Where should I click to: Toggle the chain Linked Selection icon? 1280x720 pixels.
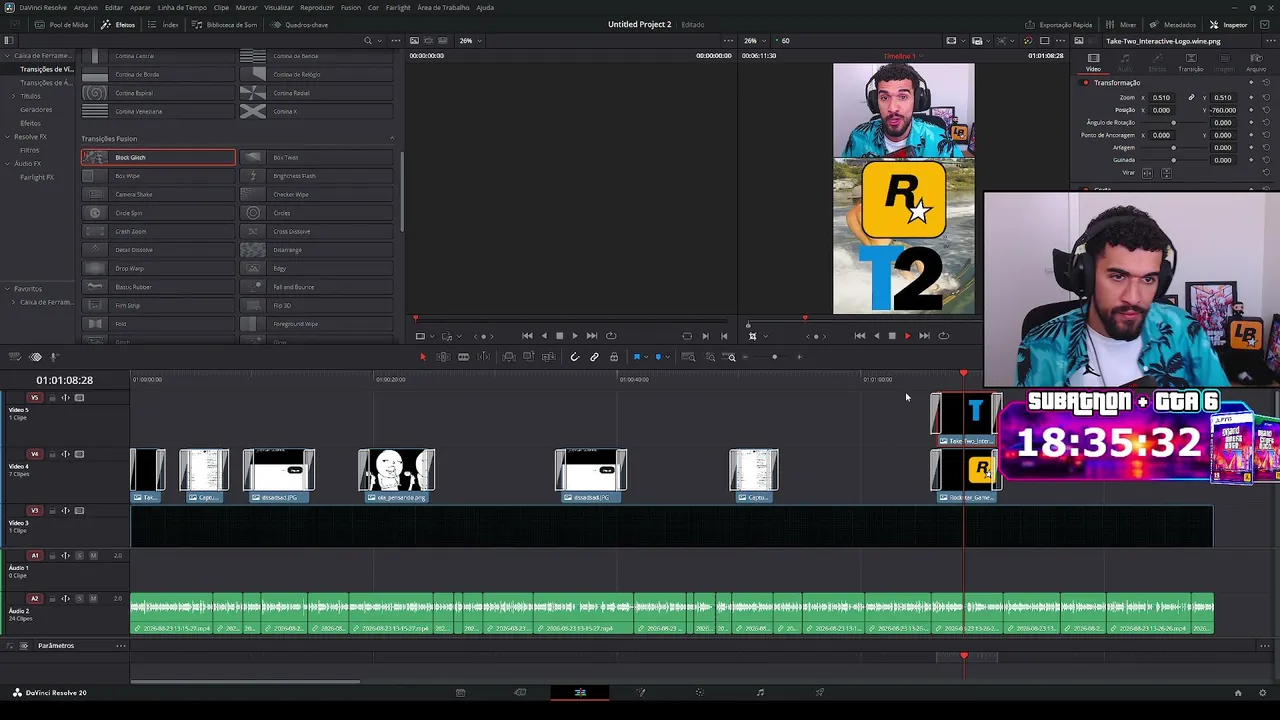(594, 357)
